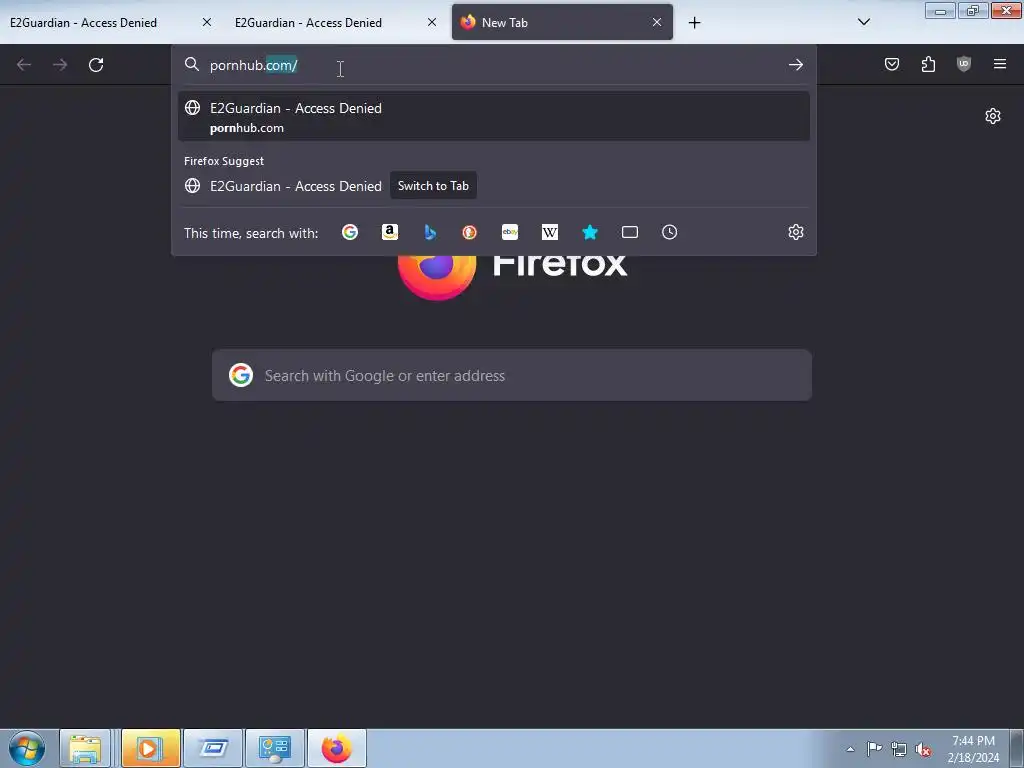
Task: Open the Save to Pocket icon
Action: [892, 64]
